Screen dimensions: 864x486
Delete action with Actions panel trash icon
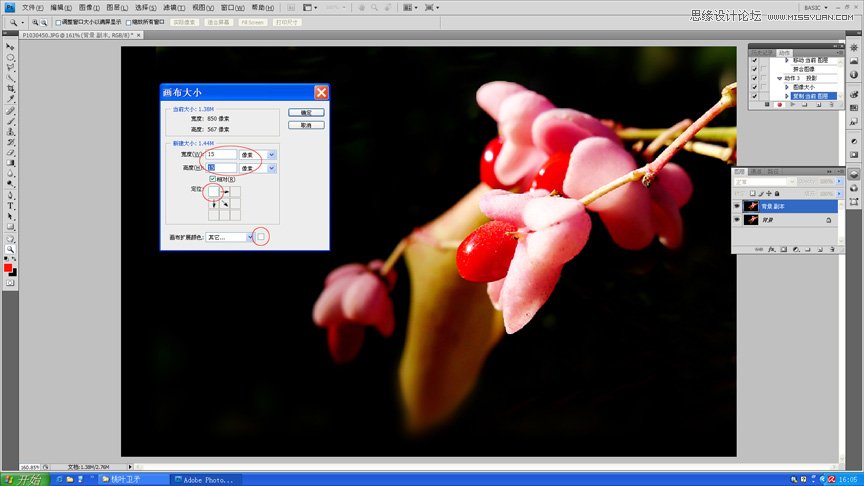831,104
